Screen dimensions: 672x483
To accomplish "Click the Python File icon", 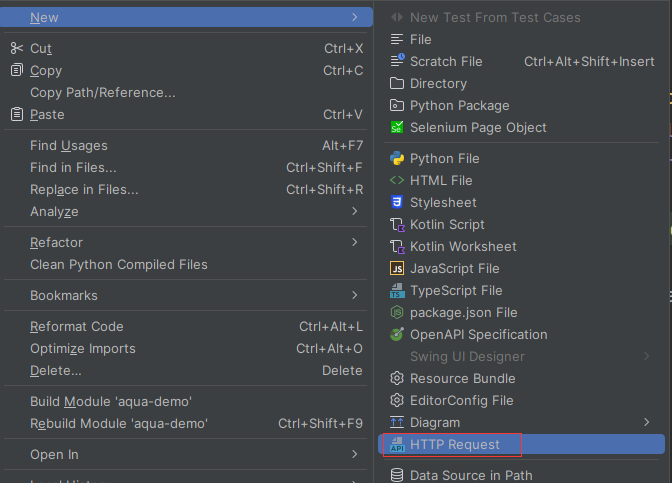I will (x=397, y=159).
